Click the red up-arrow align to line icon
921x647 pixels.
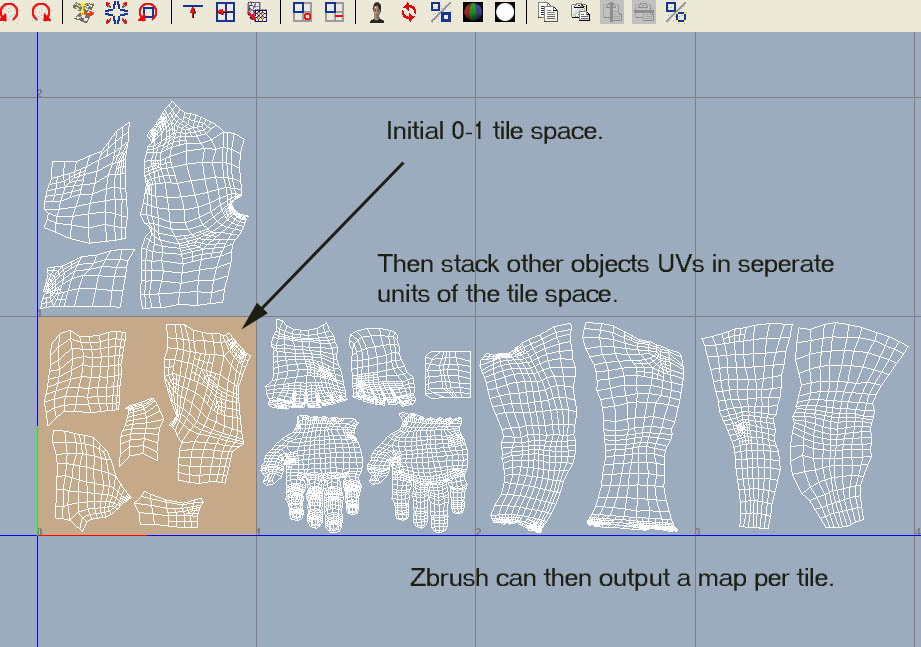(x=193, y=12)
